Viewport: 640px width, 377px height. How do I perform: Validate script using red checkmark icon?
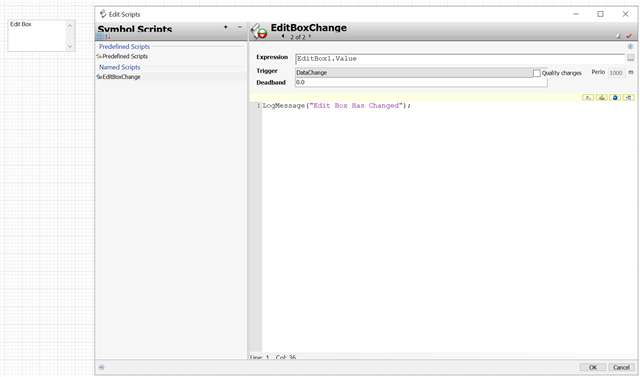pos(629,36)
